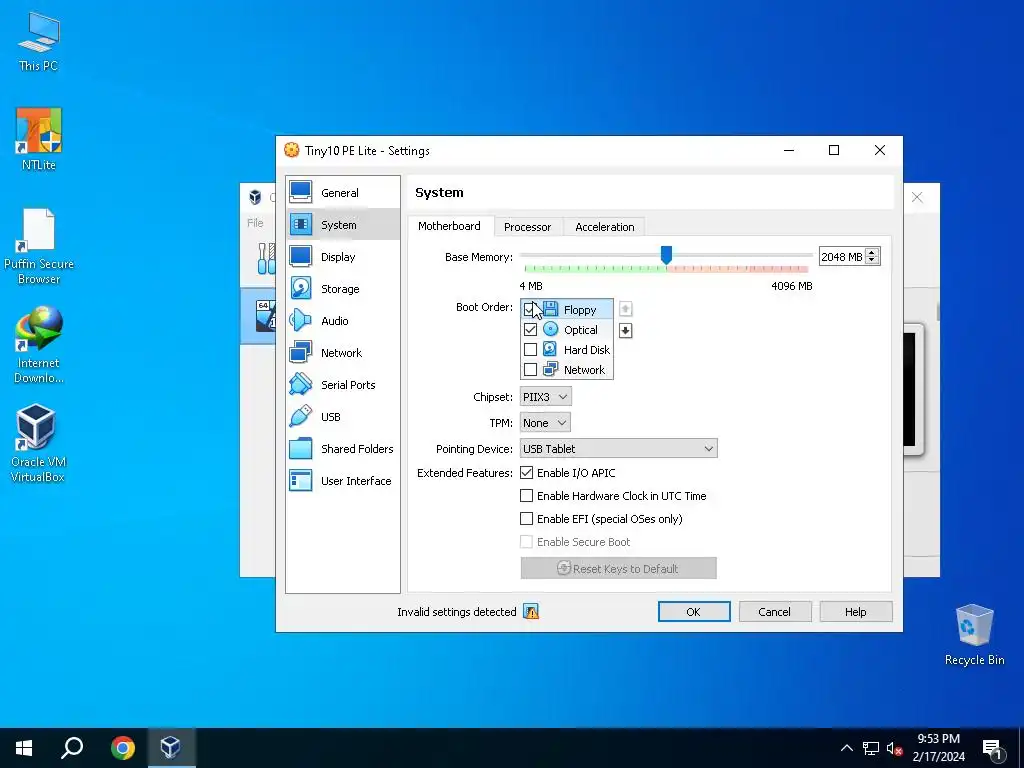The width and height of the screenshot is (1024, 768).
Task: Switch to the Acceleration tab
Action: click(605, 227)
